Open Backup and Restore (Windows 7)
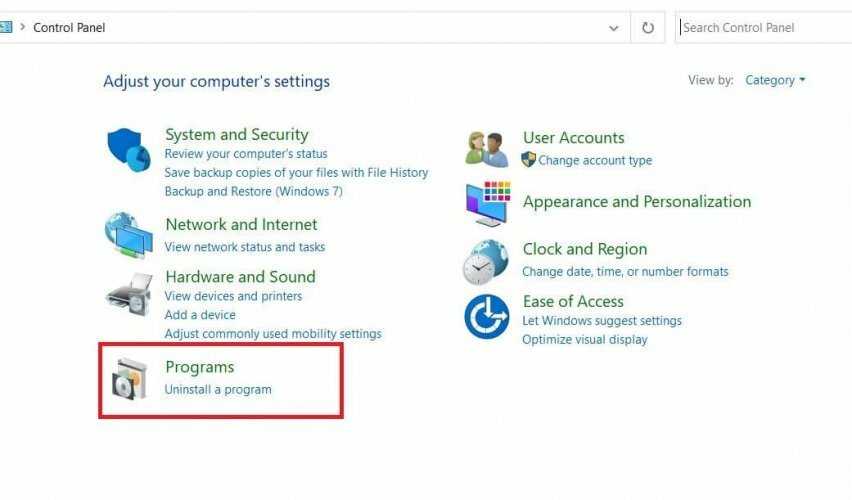The height and width of the screenshot is (500, 852). pos(253,191)
